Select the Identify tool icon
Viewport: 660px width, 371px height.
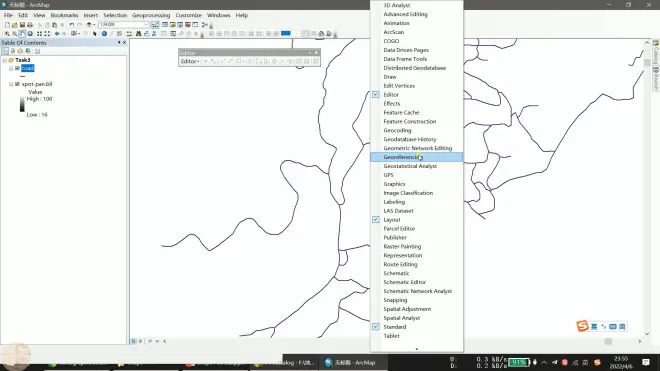[x=104, y=34]
